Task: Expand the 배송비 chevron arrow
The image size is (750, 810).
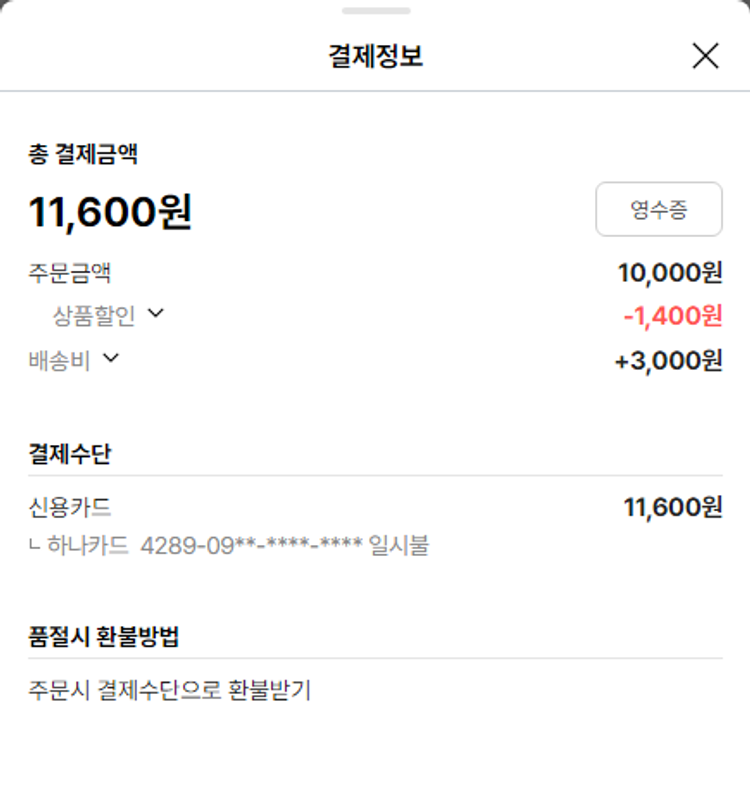Action: point(111,358)
